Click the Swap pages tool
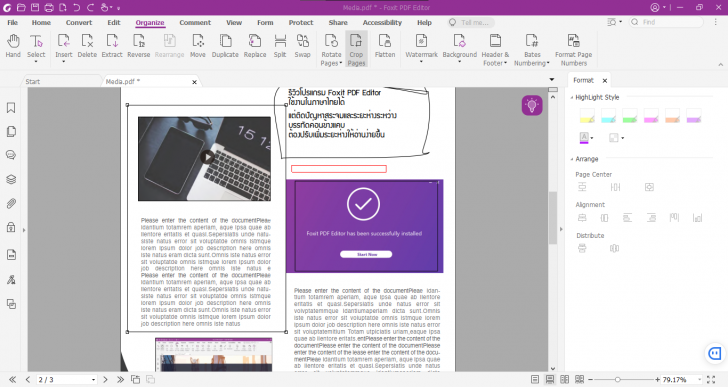 click(302, 46)
